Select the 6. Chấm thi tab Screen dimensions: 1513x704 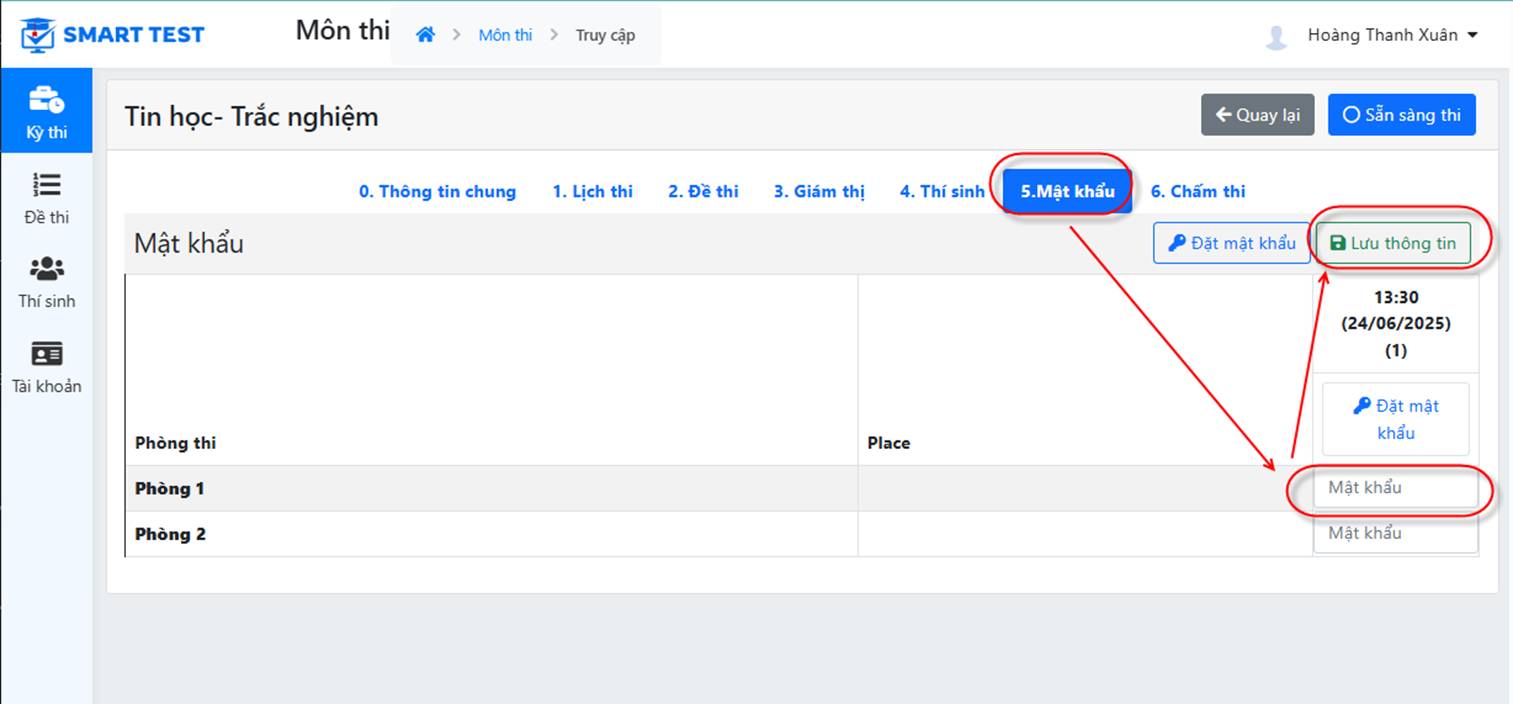1198,191
